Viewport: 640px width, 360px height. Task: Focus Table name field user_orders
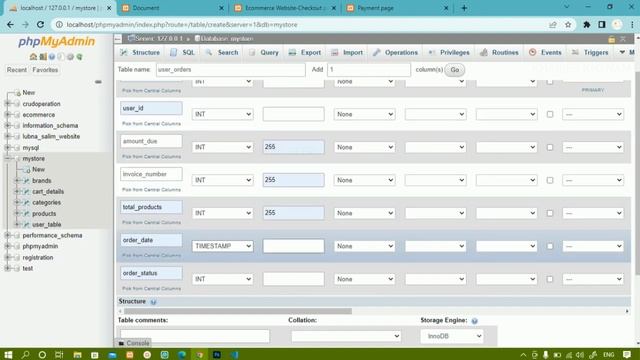pos(231,70)
